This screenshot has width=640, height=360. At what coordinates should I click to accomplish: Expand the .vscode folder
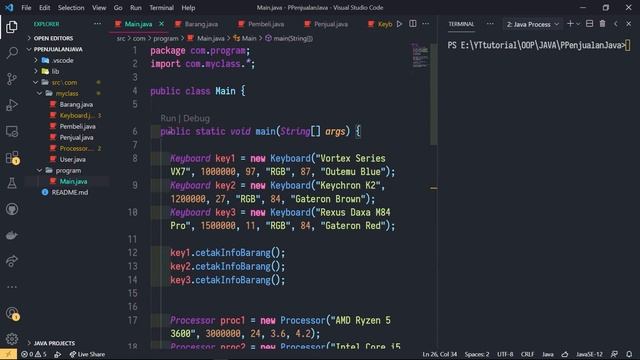[62, 60]
